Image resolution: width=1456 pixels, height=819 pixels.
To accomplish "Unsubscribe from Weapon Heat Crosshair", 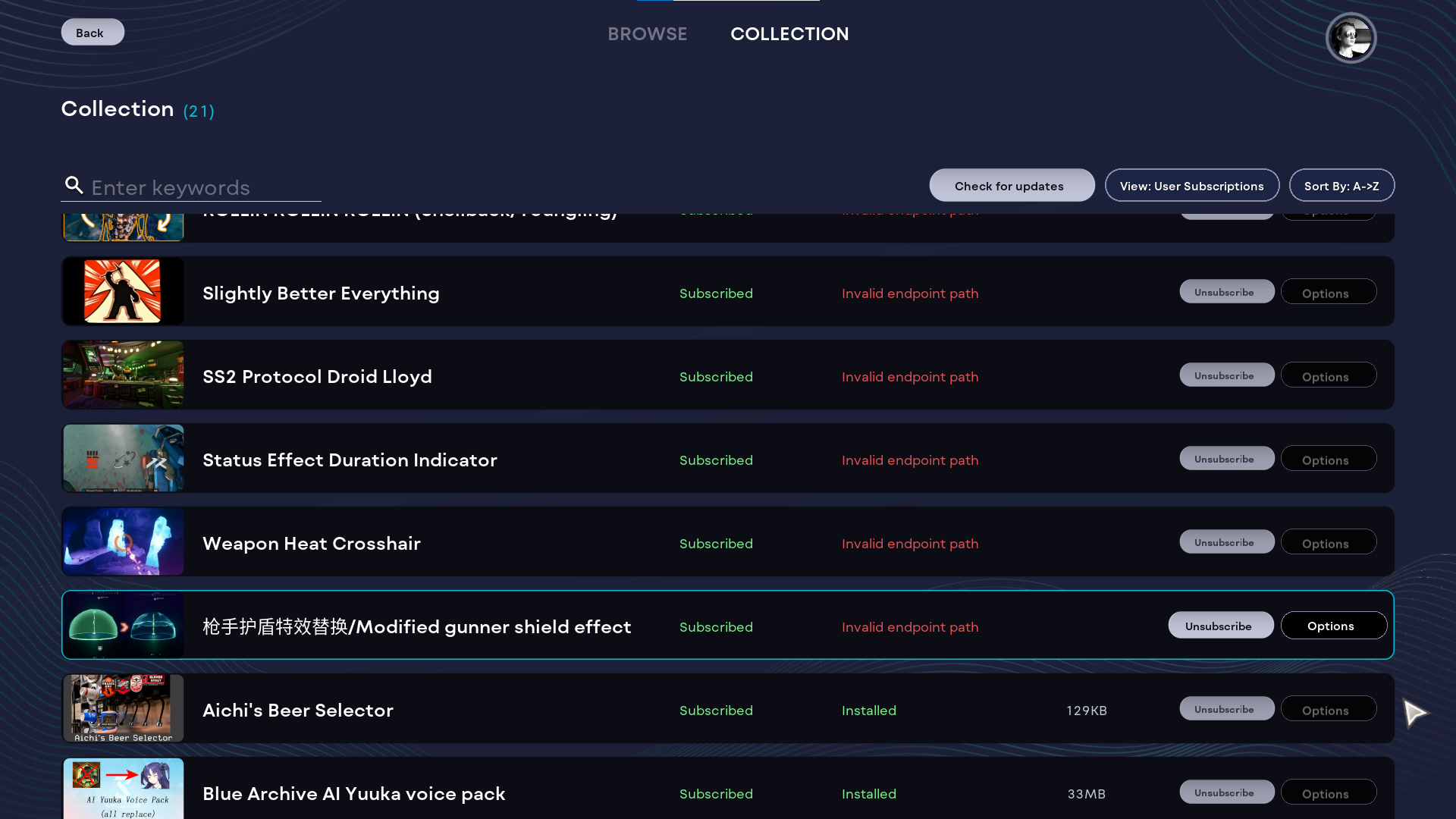I will (1226, 542).
